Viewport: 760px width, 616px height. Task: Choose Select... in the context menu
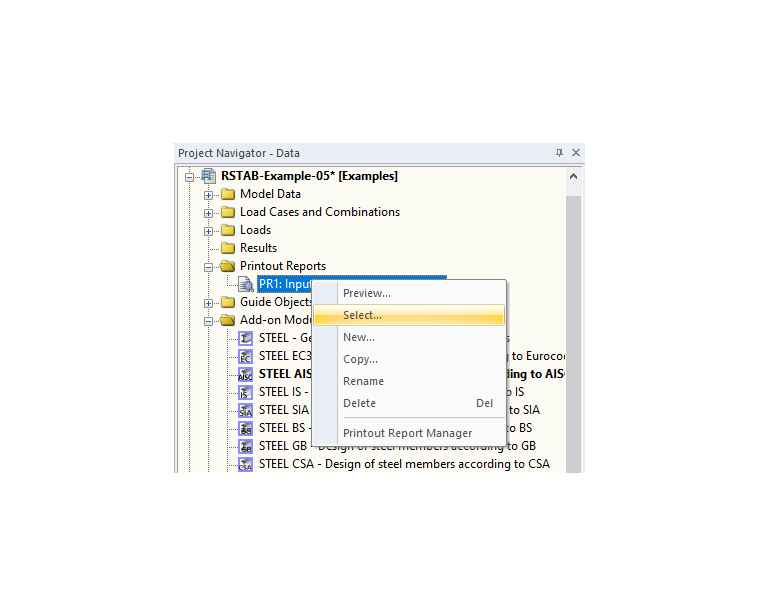pyautogui.click(x=409, y=315)
